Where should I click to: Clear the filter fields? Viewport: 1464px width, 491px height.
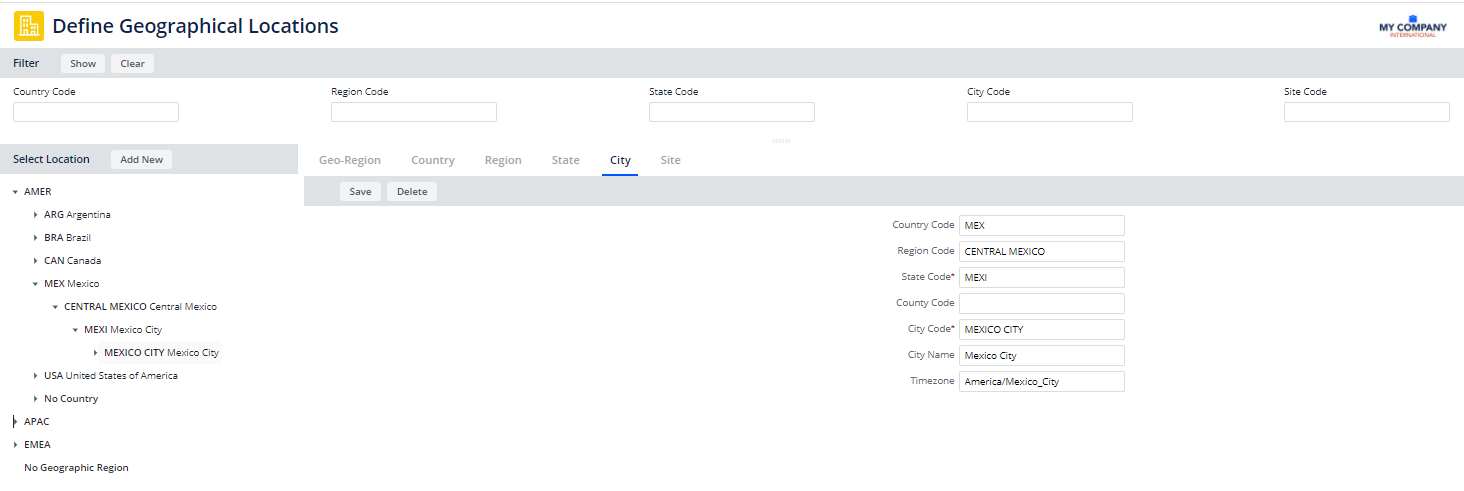click(132, 63)
